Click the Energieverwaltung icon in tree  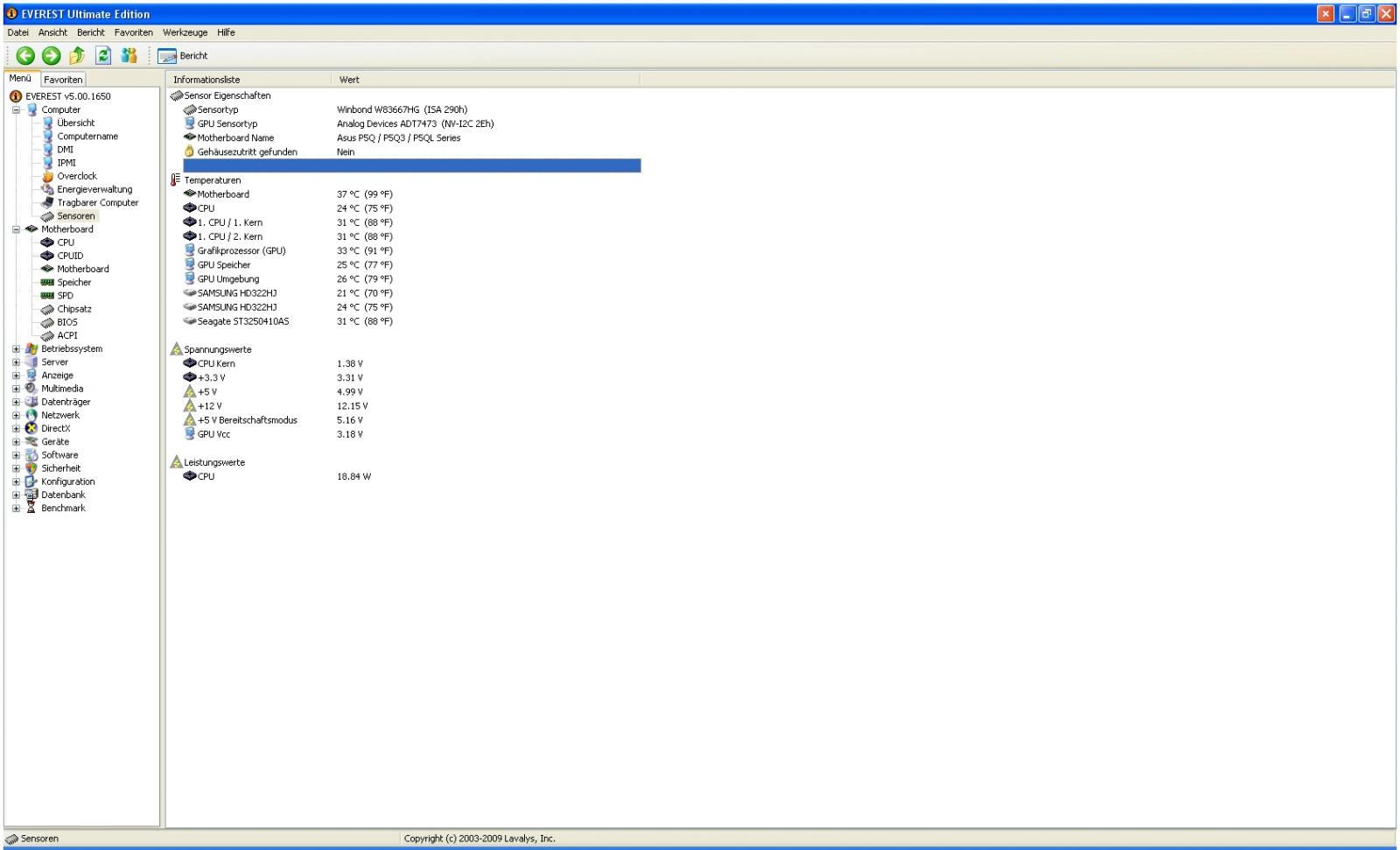(x=47, y=189)
